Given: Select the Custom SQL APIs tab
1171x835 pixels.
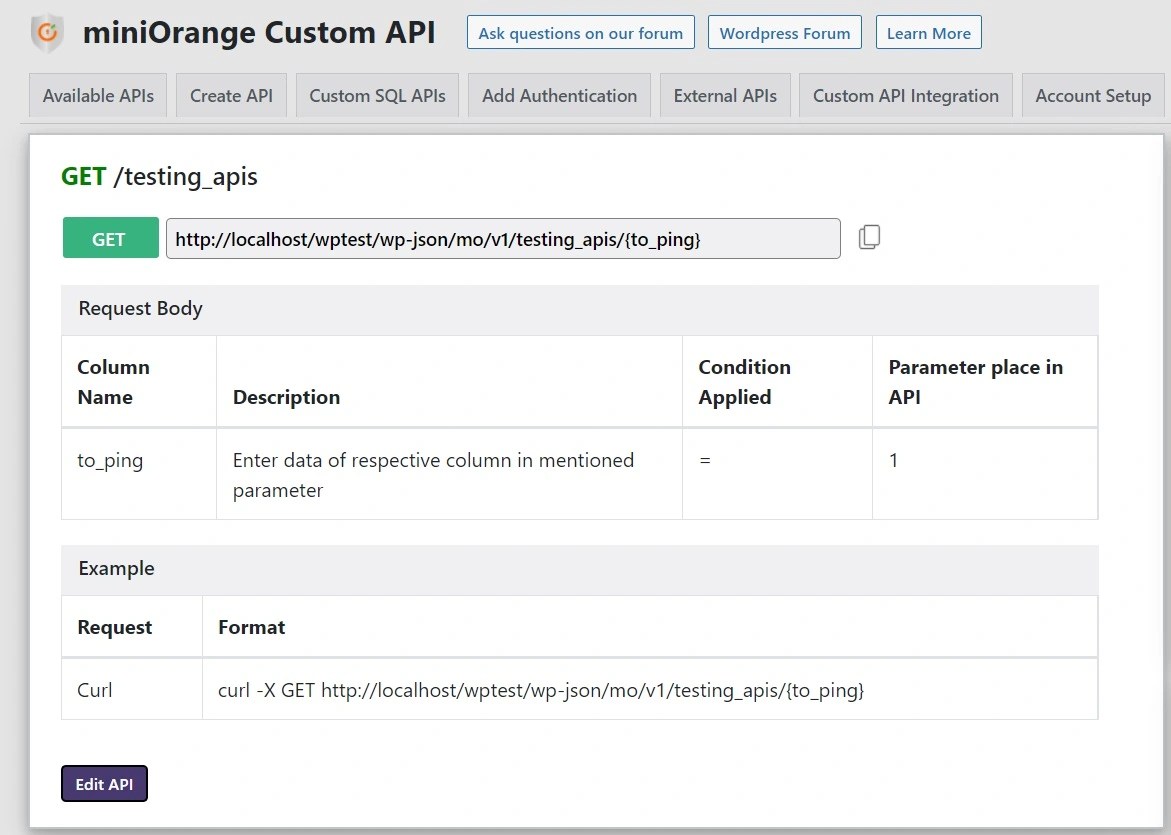Looking at the screenshot, I should [377, 95].
